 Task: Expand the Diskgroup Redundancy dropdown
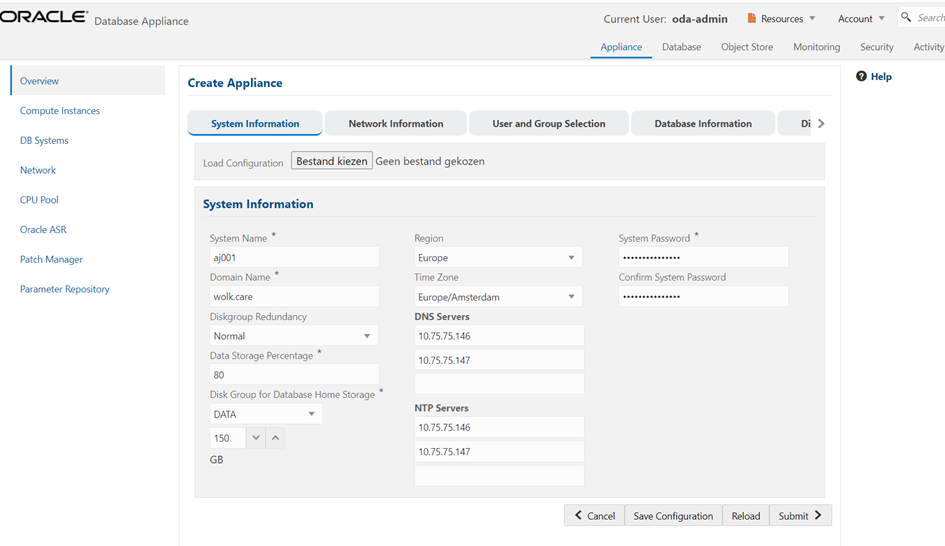294,336
